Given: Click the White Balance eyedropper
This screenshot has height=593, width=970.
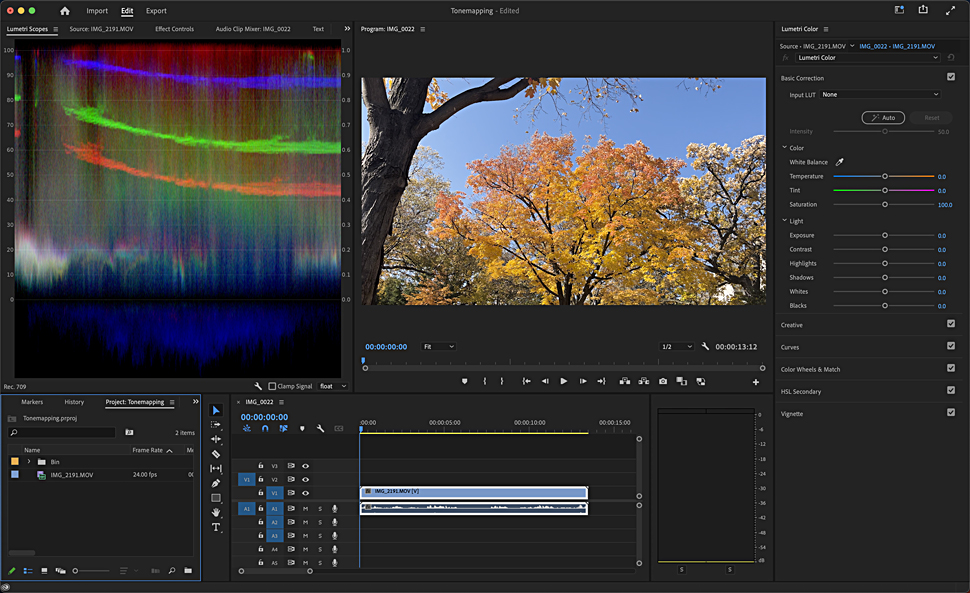Looking at the screenshot, I should (x=840, y=162).
